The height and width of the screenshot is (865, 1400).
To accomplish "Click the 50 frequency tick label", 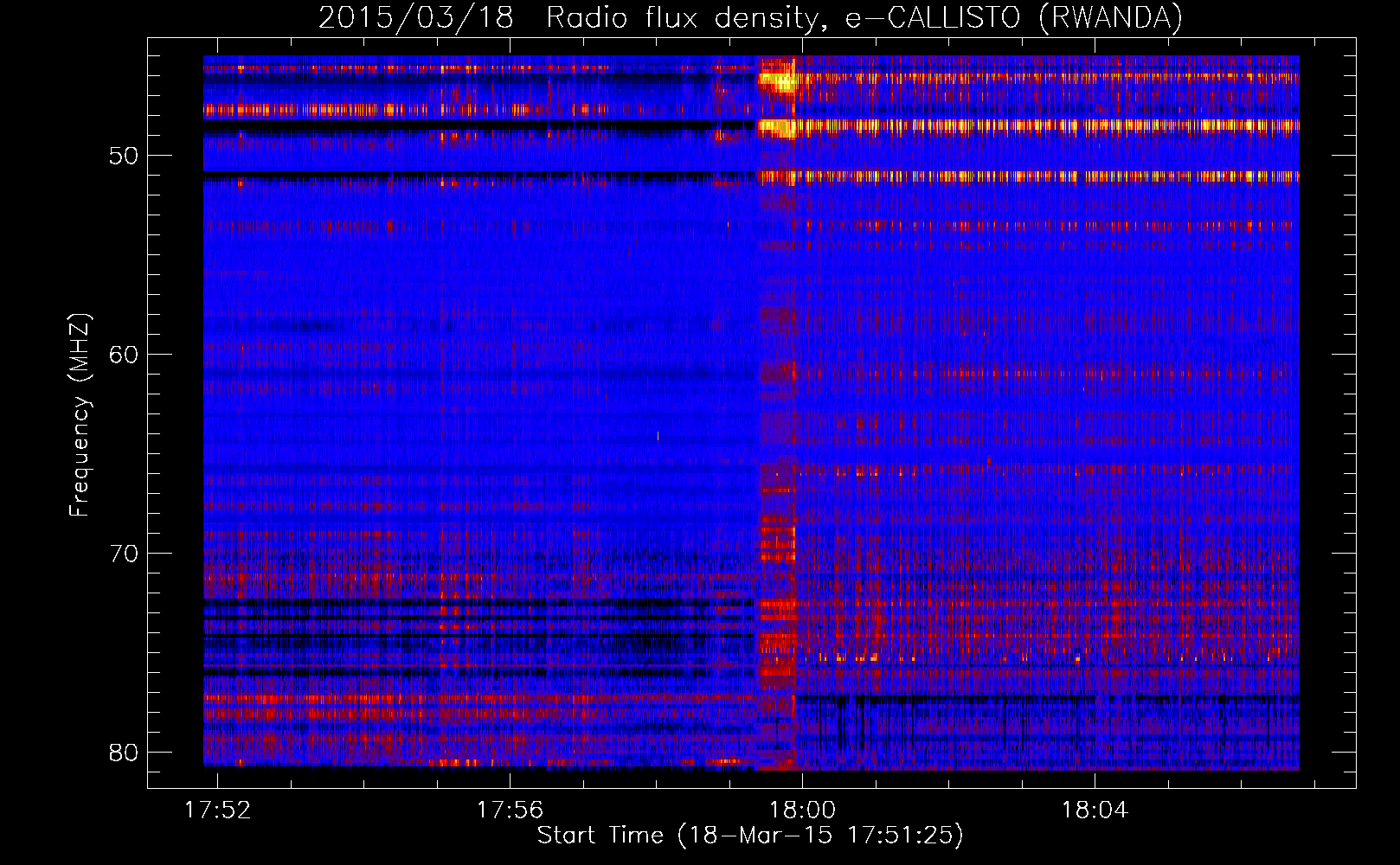I will 124,157.
